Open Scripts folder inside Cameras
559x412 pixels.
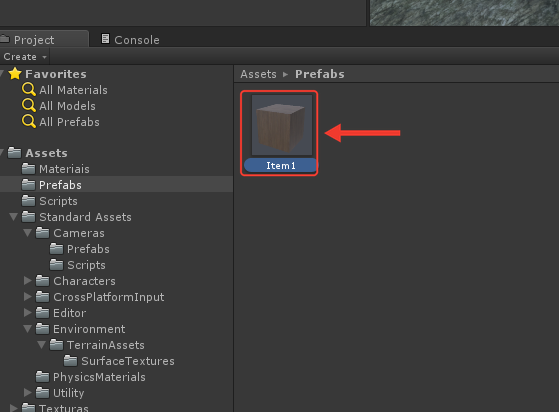tap(87, 265)
